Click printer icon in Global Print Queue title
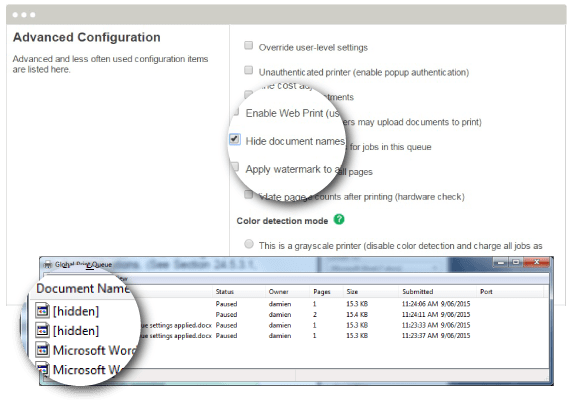 pyautogui.click(x=48, y=265)
